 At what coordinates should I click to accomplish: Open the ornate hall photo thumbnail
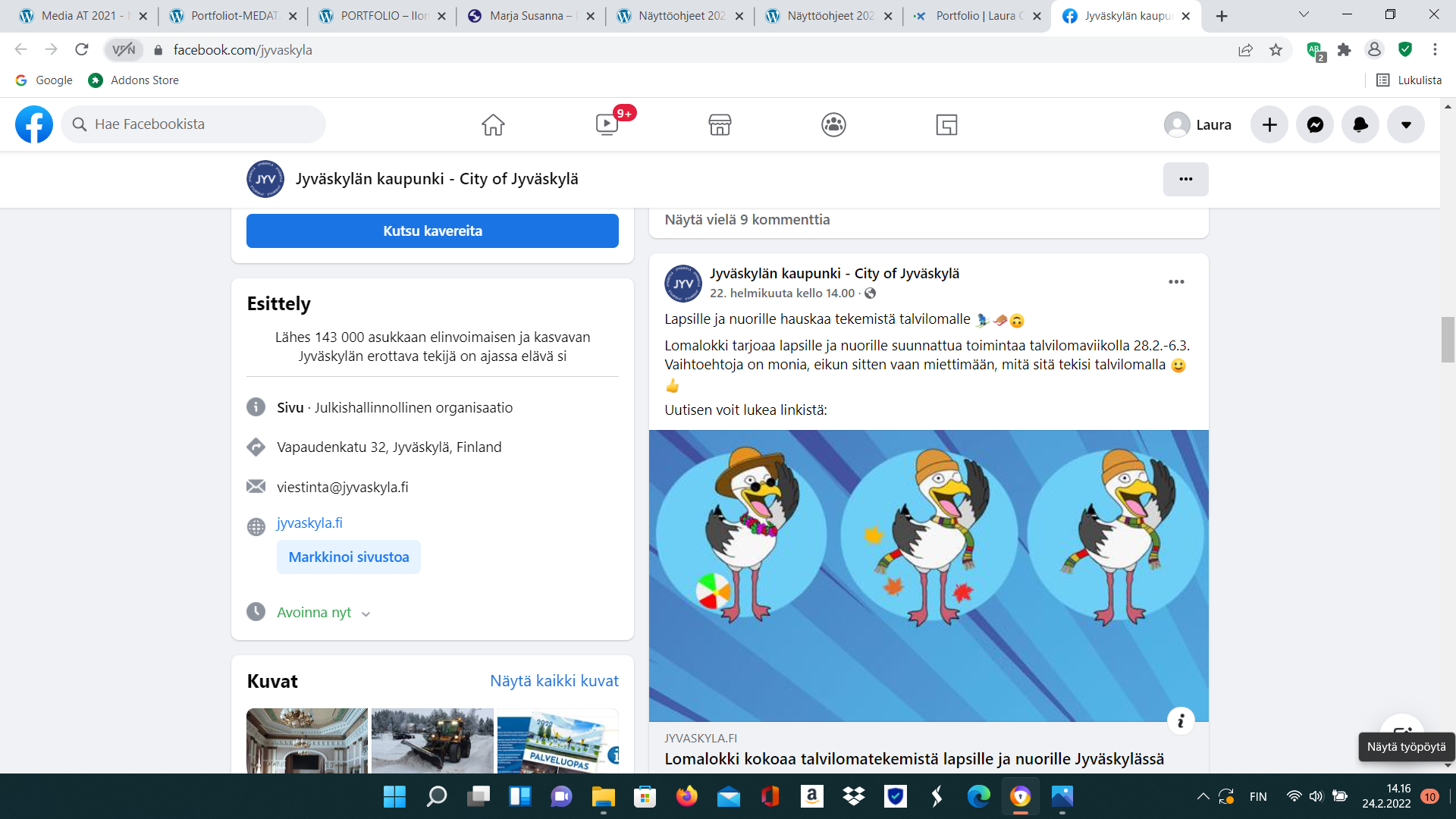pos(307,741)
